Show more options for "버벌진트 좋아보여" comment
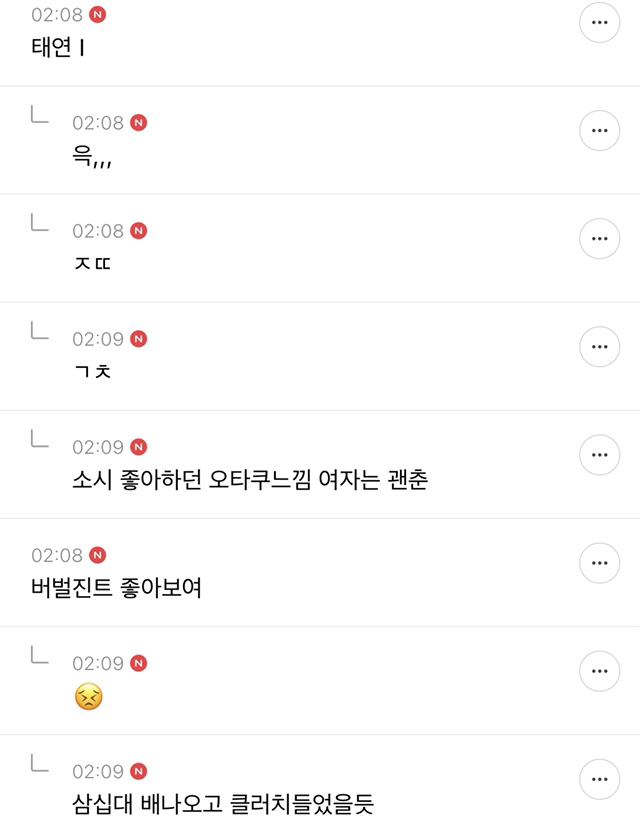640x832 pixels. click(599, 563)
